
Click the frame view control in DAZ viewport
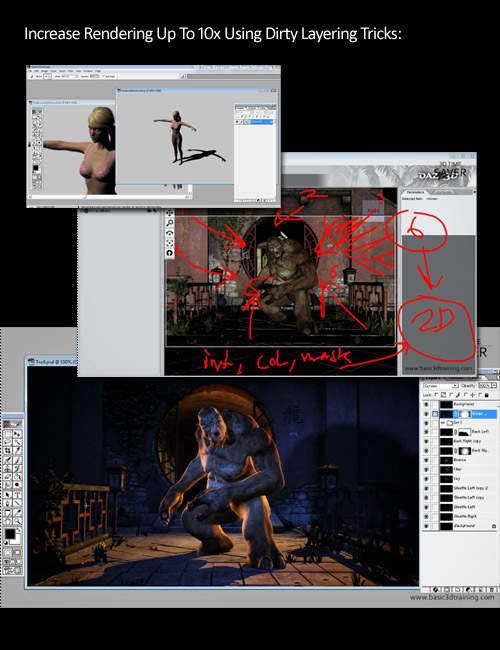point(170,243)
